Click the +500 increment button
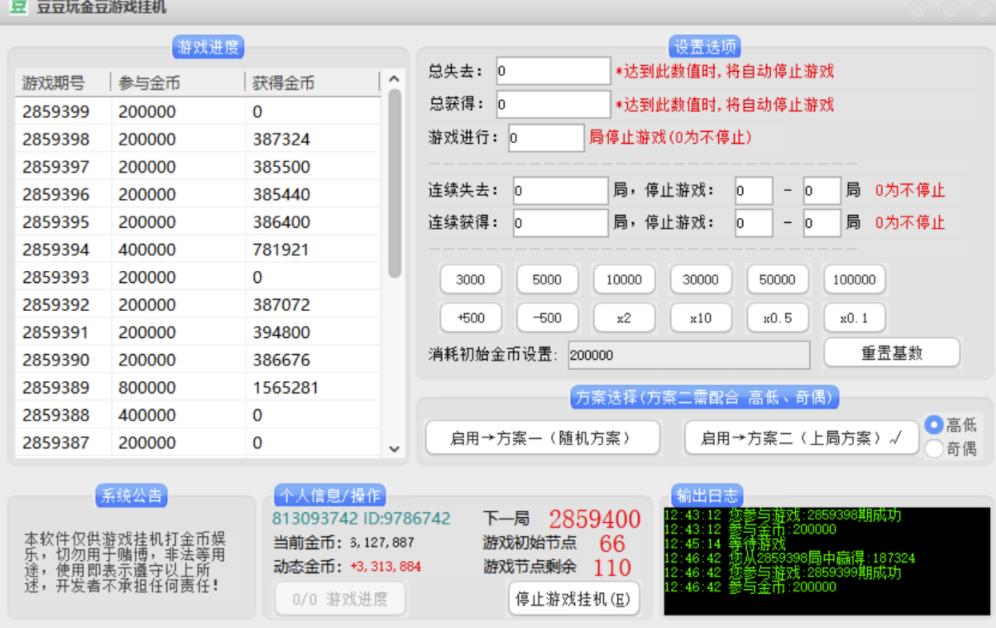This screenshot has width=996, height=628. (x=470, y=316)
